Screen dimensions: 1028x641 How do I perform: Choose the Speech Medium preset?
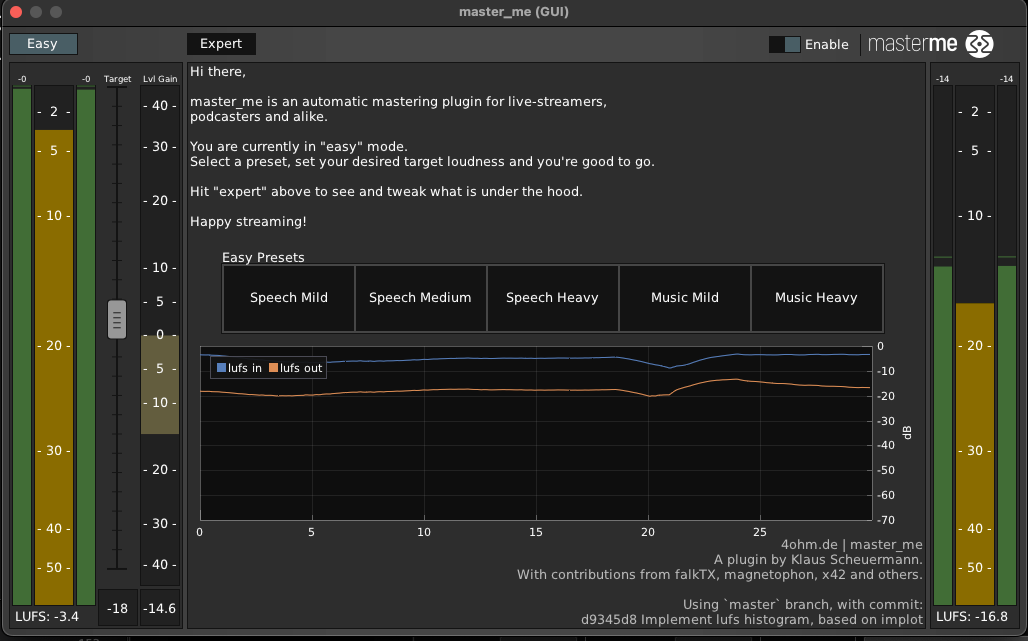pos(420,298)
